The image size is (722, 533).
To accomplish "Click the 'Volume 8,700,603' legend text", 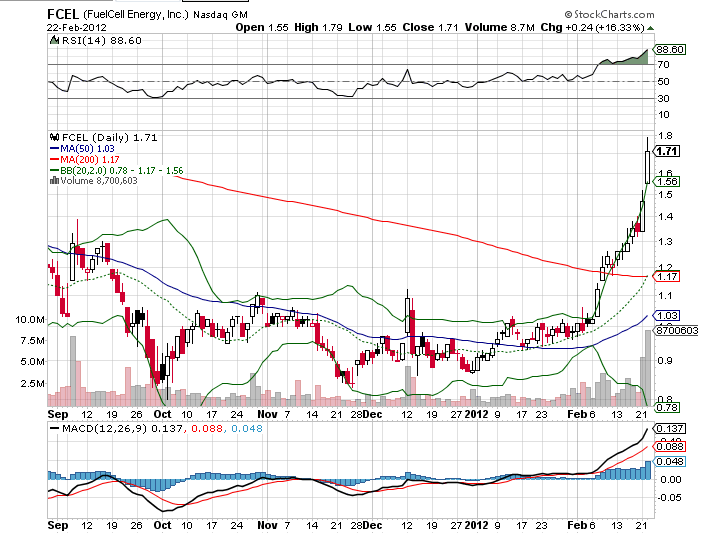I will pos(99,180).
